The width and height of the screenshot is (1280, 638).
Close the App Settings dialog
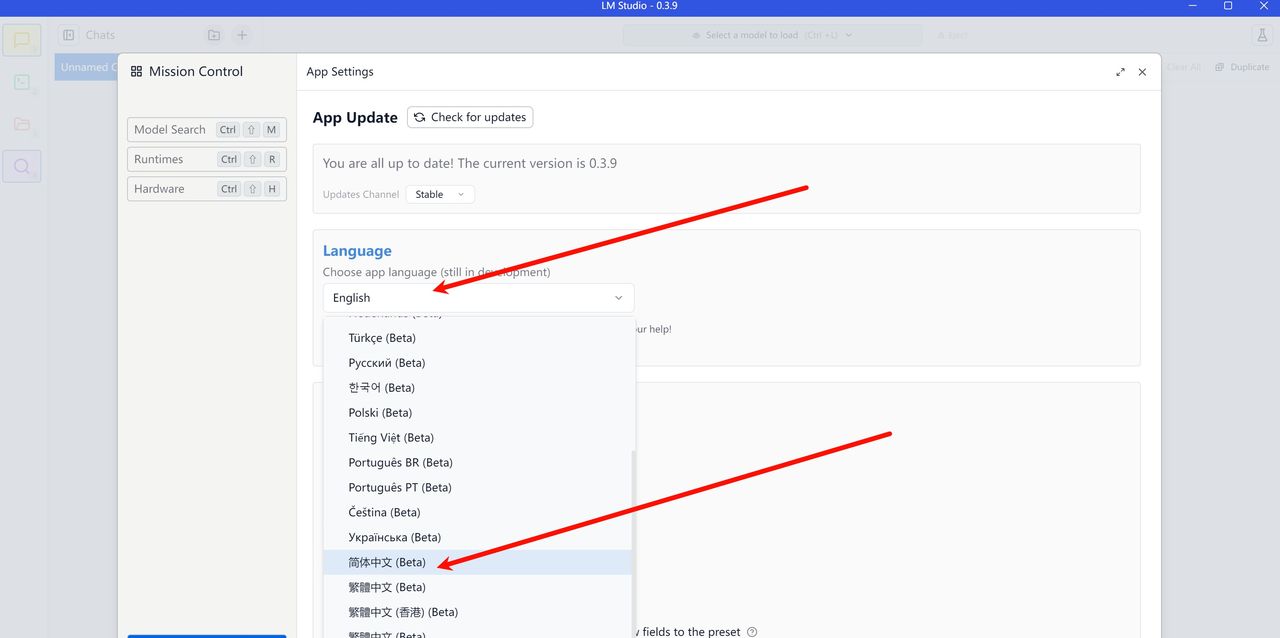tap(1142, 72)
